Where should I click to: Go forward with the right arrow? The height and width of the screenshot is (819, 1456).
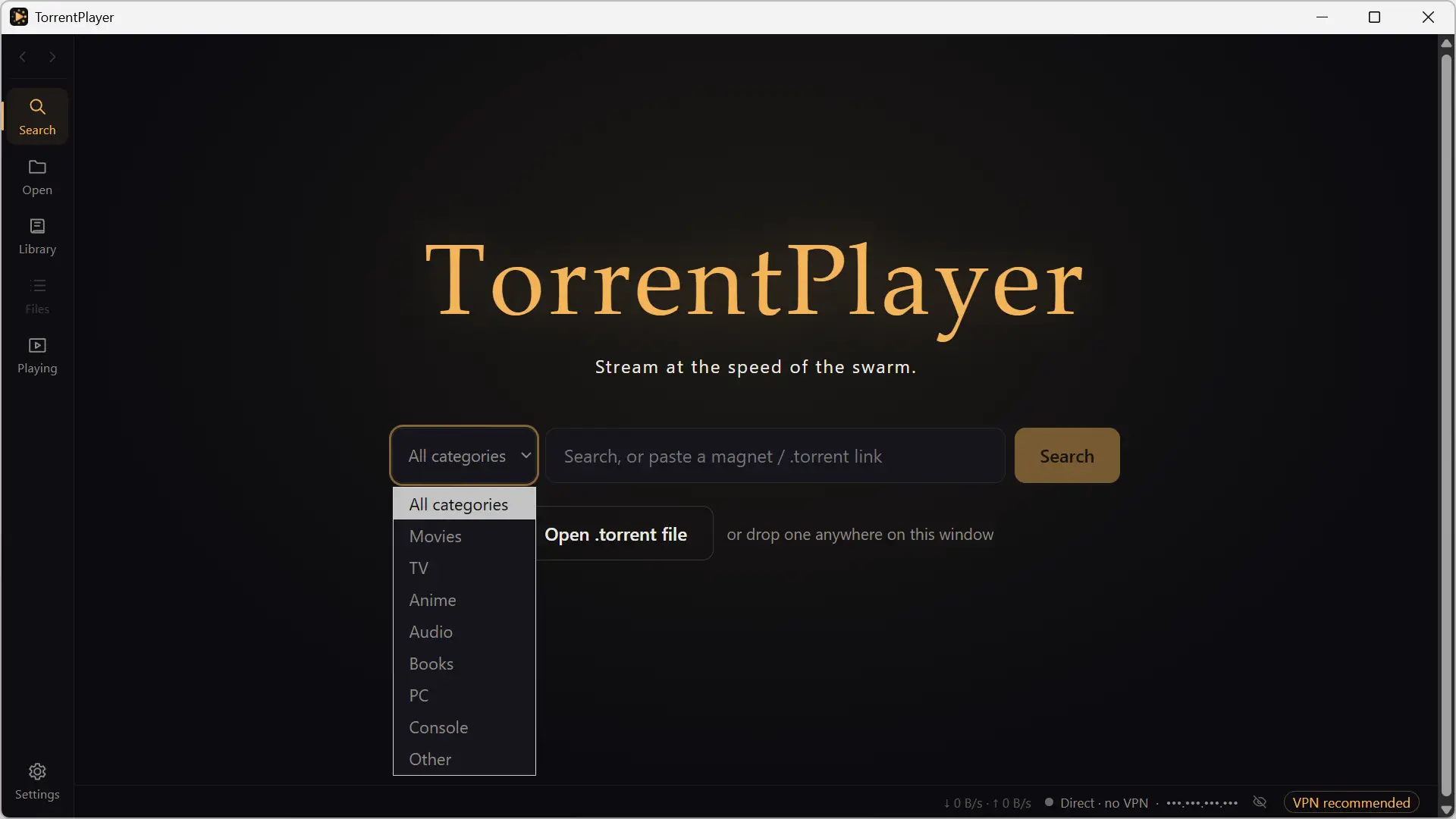[x=52, y=57]
